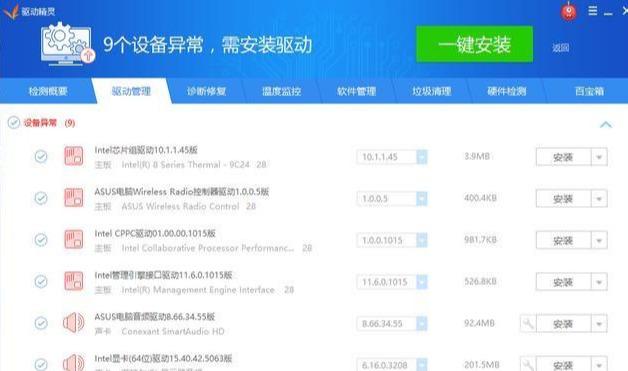Uncheck the Intel显卡(64位)驱动 checkbox
Screen dimensions: 628x371
pyautogui.click(x=41, y=364)
